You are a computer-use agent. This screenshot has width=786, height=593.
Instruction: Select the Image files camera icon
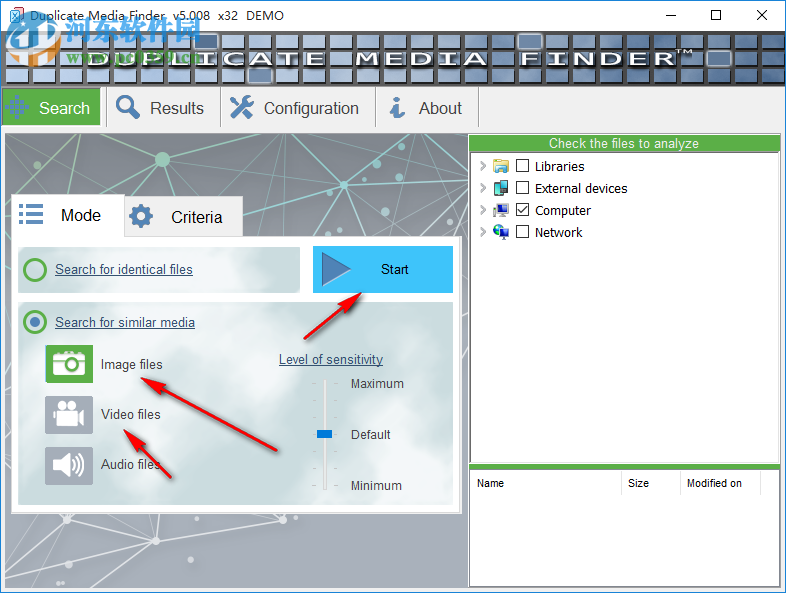[x=69, y=364]
